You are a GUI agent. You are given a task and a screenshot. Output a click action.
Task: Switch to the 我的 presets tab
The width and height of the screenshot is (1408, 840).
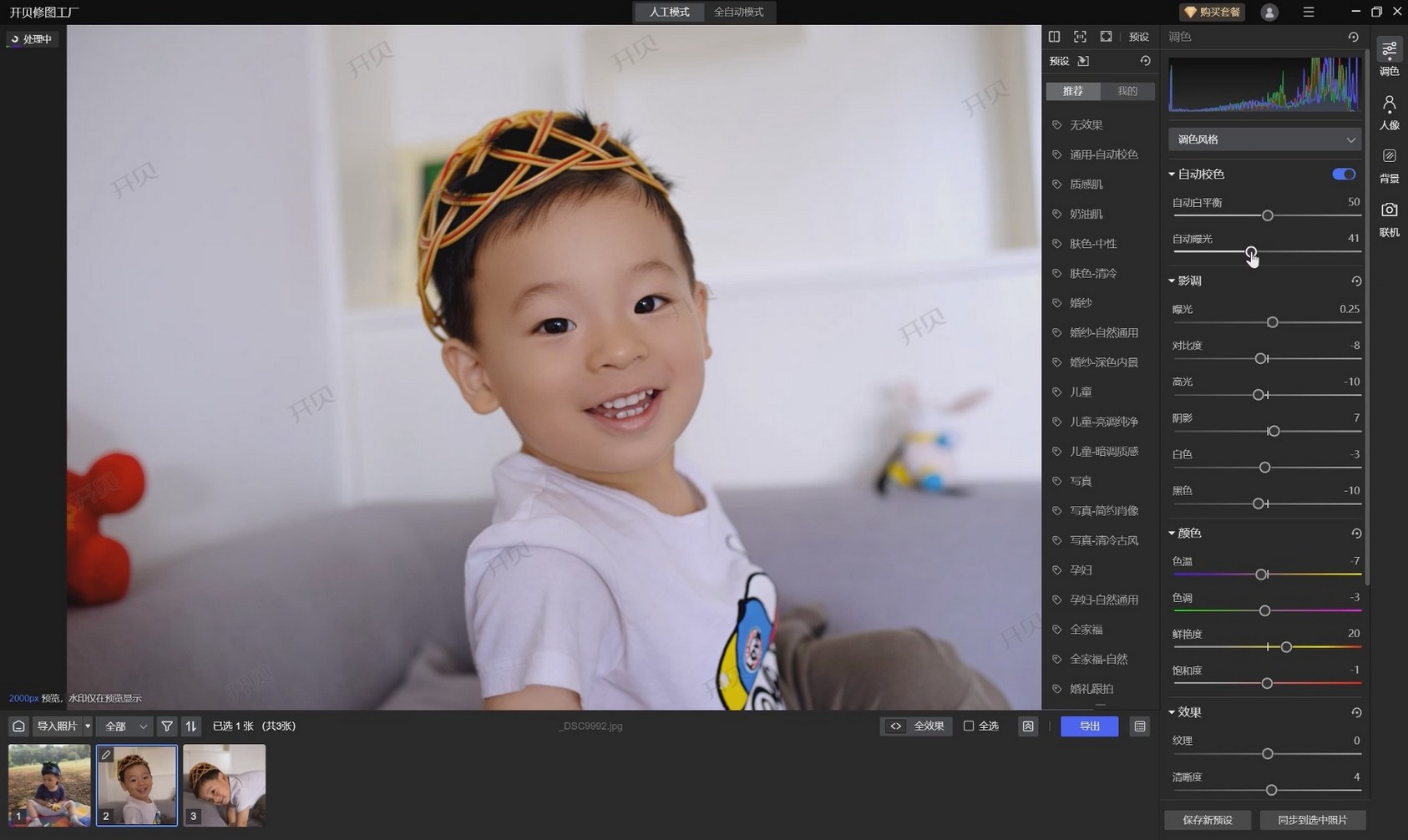click(x=1127, y=91)
